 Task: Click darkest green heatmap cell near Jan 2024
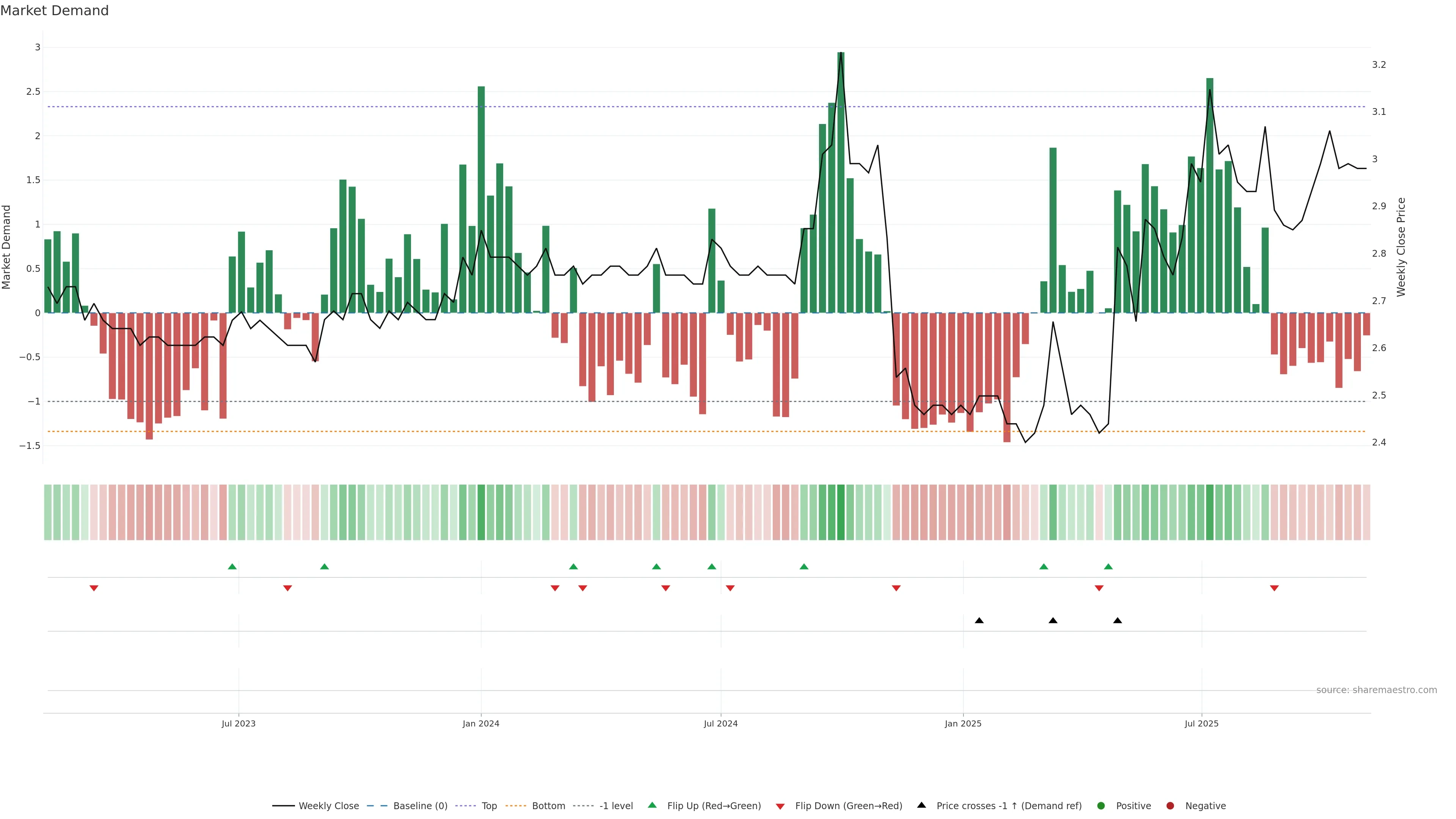click(481, 512)
